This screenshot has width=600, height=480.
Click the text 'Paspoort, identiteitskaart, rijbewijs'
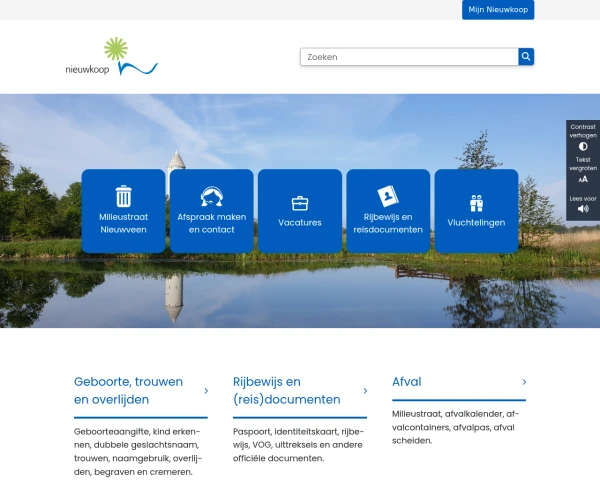(x=298, y=438)
